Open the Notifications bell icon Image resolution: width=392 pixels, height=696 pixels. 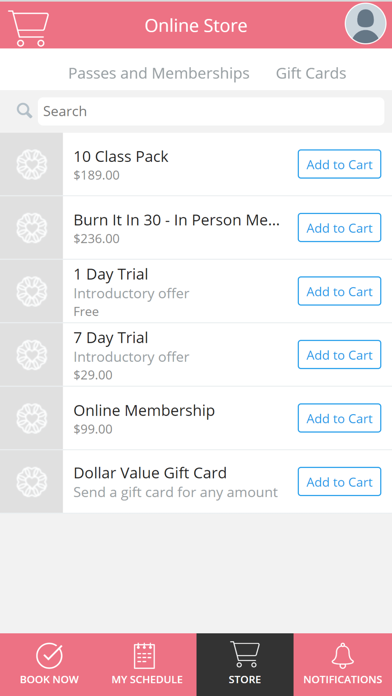343,656
